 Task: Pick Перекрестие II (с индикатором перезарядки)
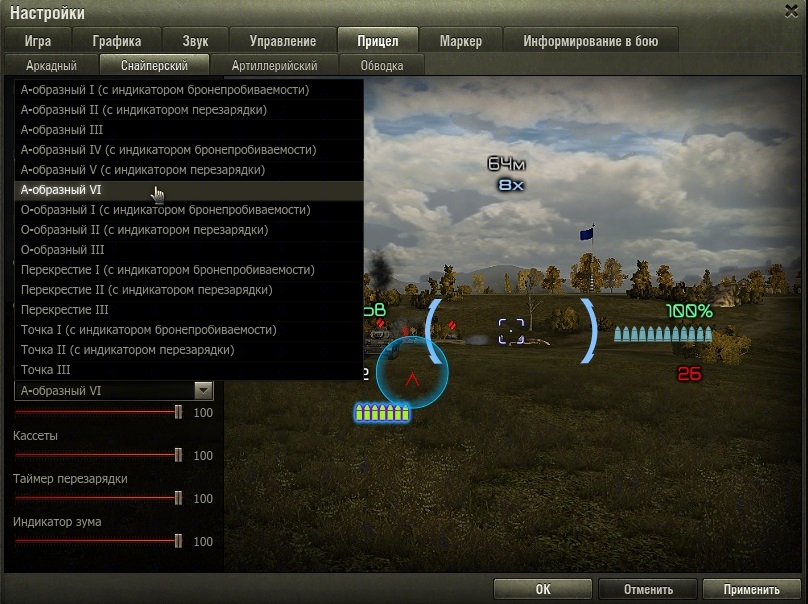189,290
